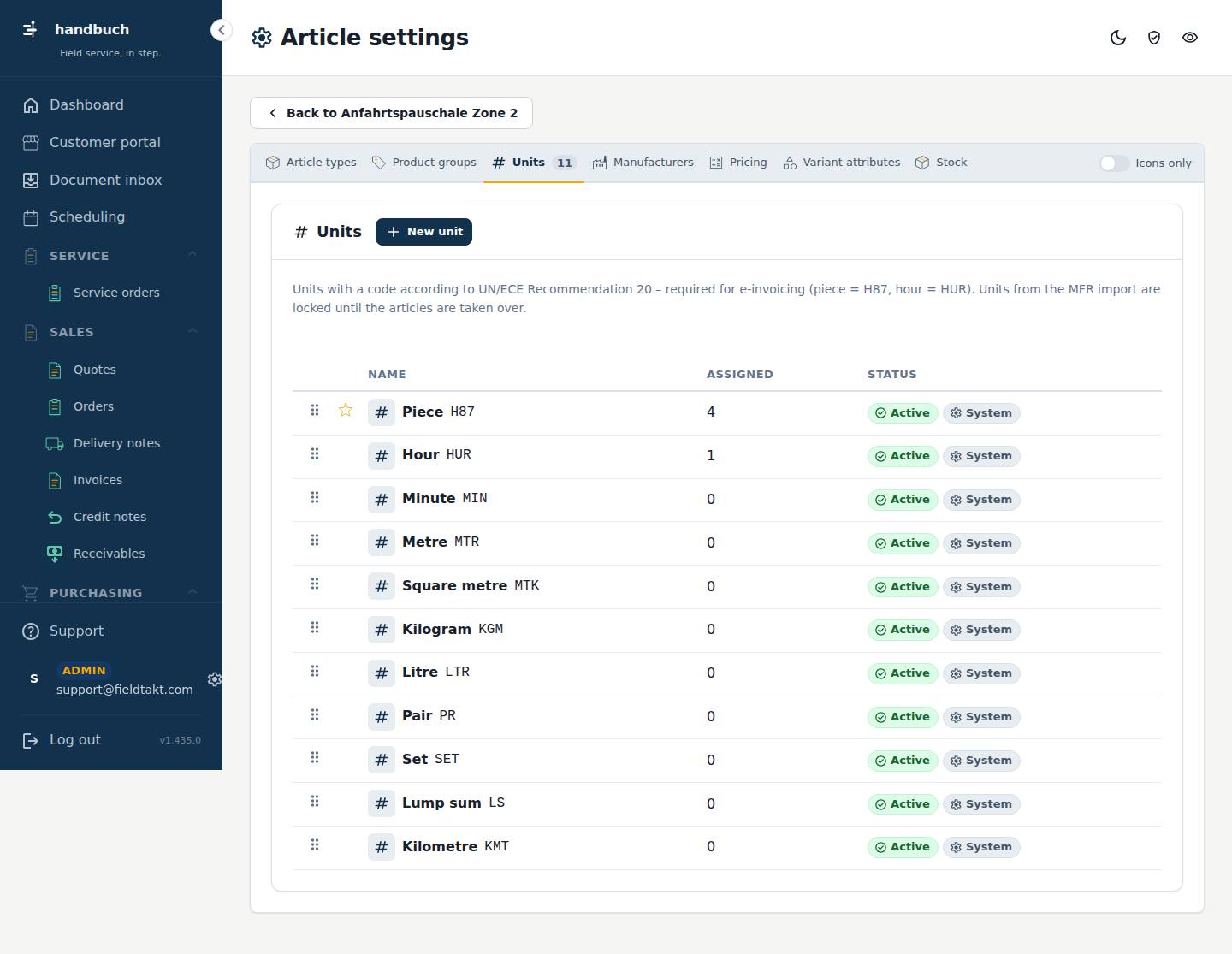Switch to Manufacturers tab
Viewport: 1232px width, 954px height.
point(643,163)
